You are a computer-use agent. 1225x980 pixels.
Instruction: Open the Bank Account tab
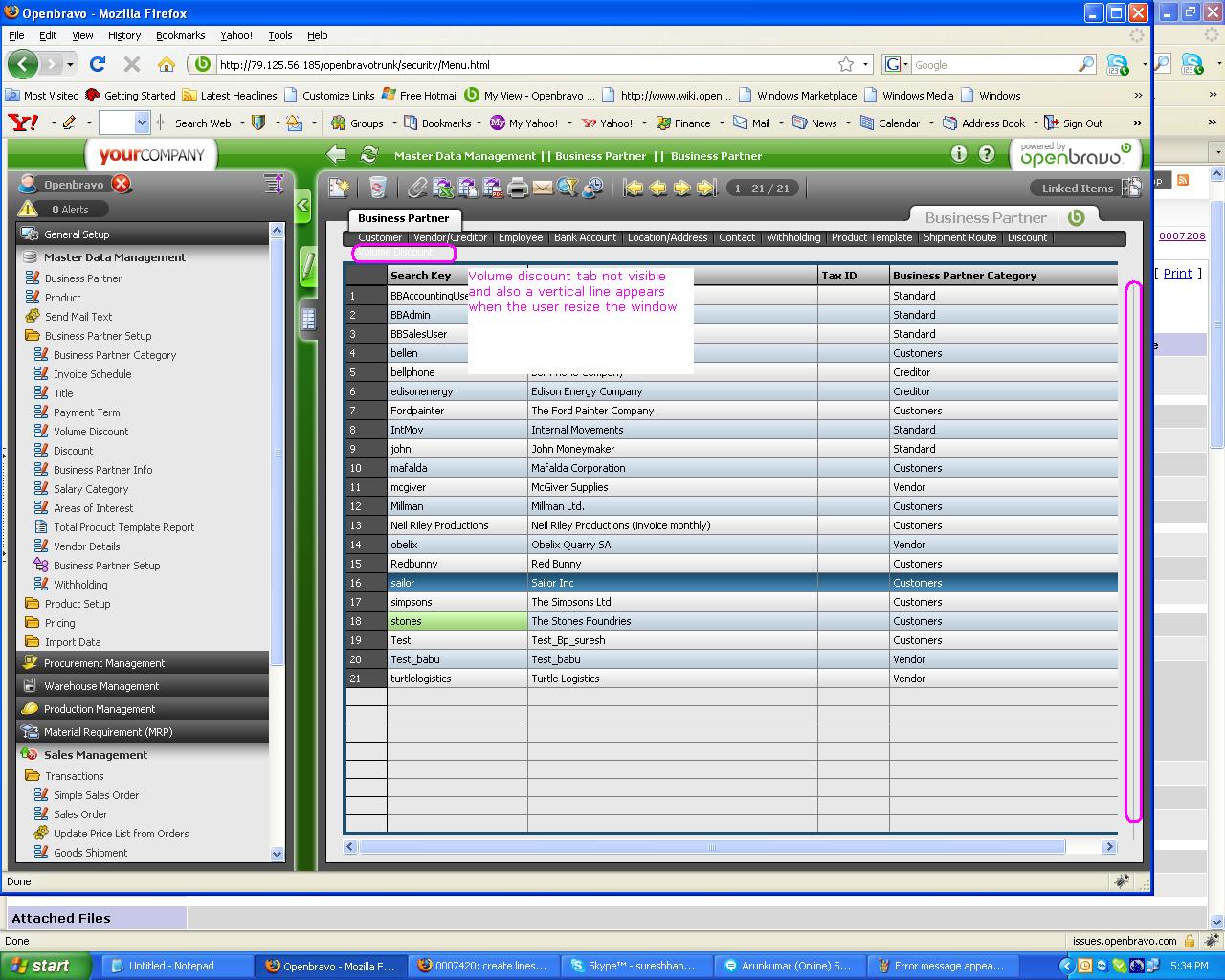pyautogui.click(x=585, y=237)
